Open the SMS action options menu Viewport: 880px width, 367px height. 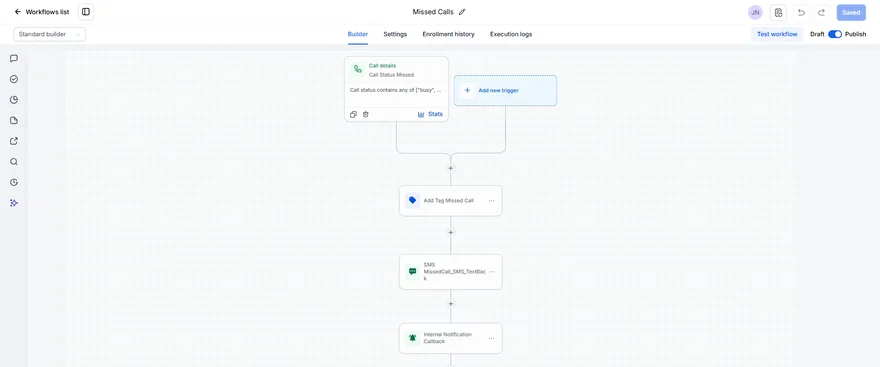(492, 272)
